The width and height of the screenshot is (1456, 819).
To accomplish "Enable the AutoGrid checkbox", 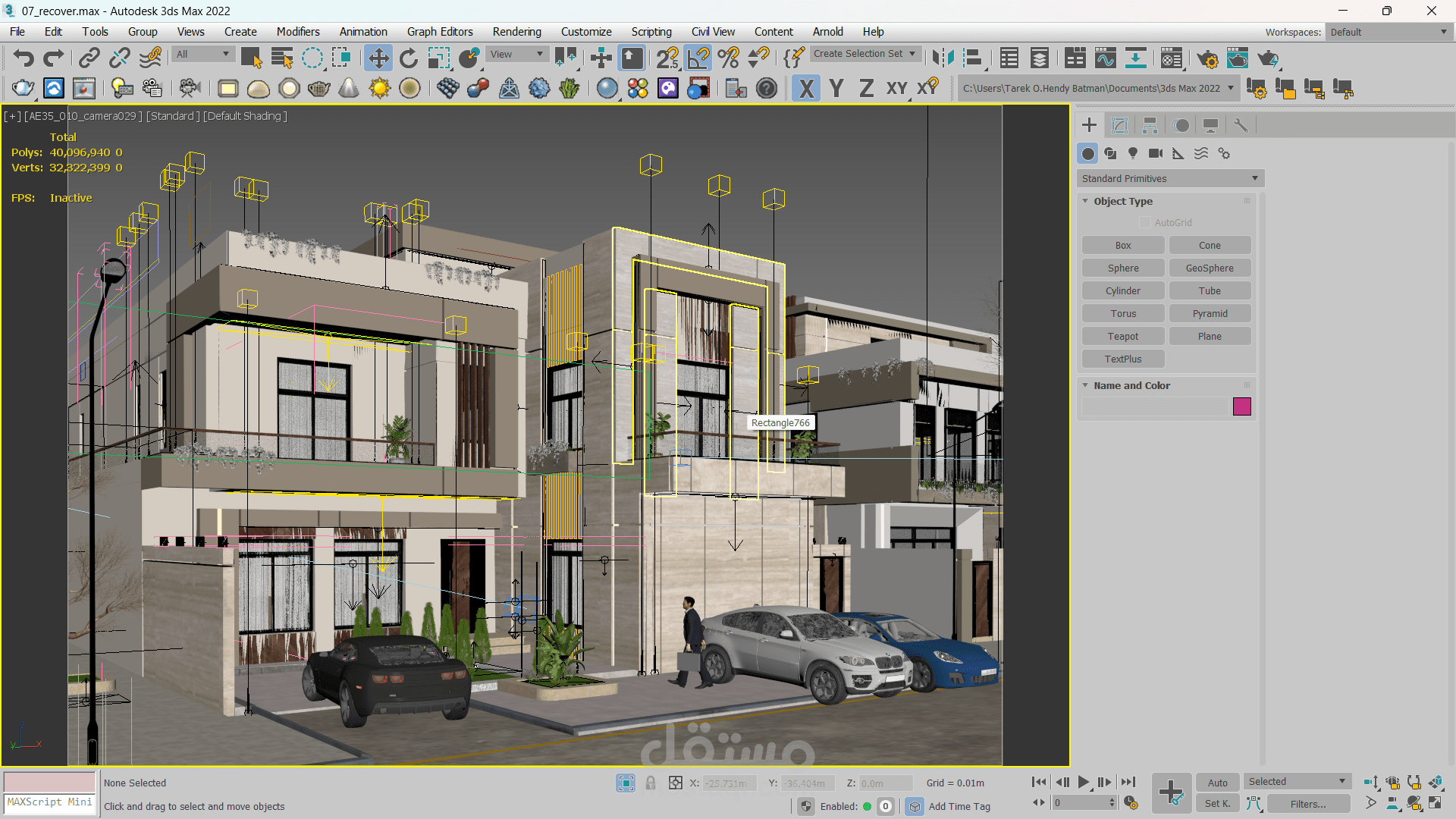I will 1145,222.
